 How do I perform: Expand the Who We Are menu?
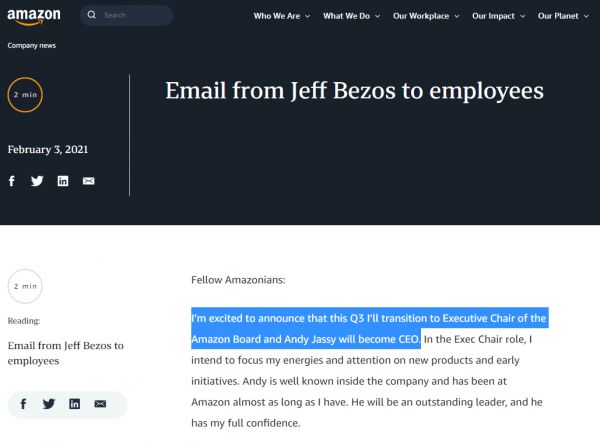point(281,16)
